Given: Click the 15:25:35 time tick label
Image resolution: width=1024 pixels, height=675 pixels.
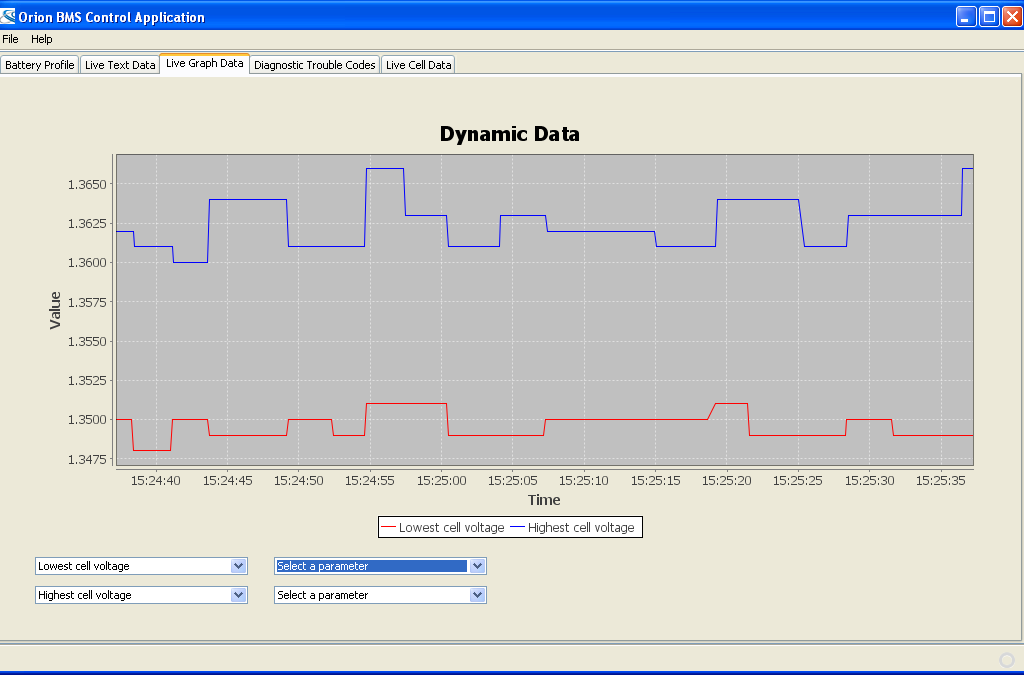Looking at the screenshot, I should tap(940, 480).
